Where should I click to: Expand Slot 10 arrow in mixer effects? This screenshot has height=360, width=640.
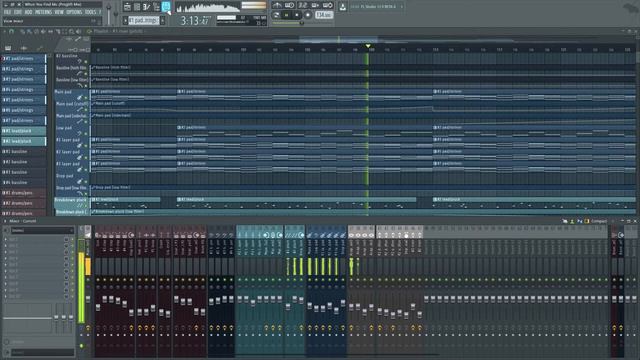[5, 296]
